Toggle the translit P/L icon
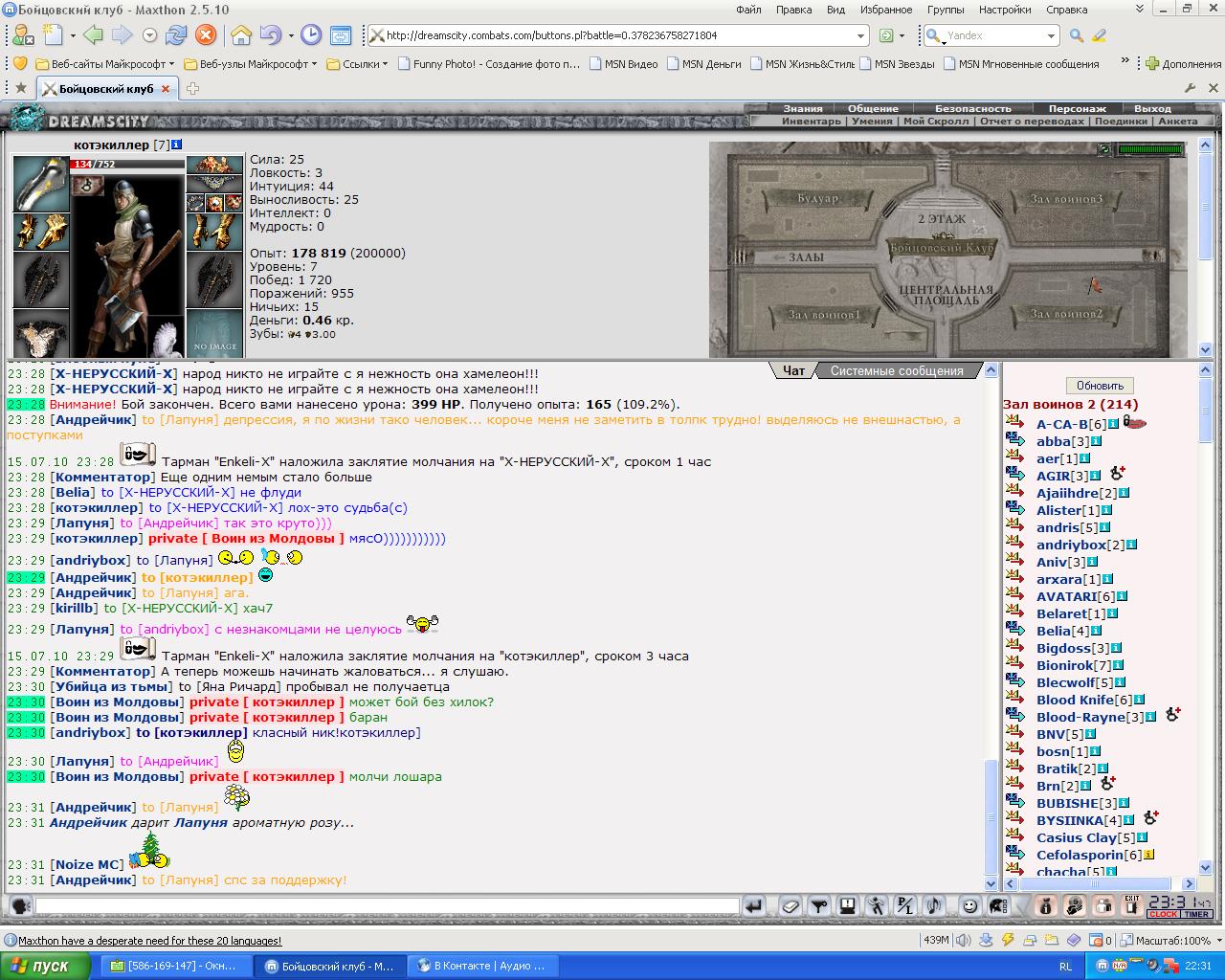Viewport: 1225px width, 980px height. pos(904,905)
